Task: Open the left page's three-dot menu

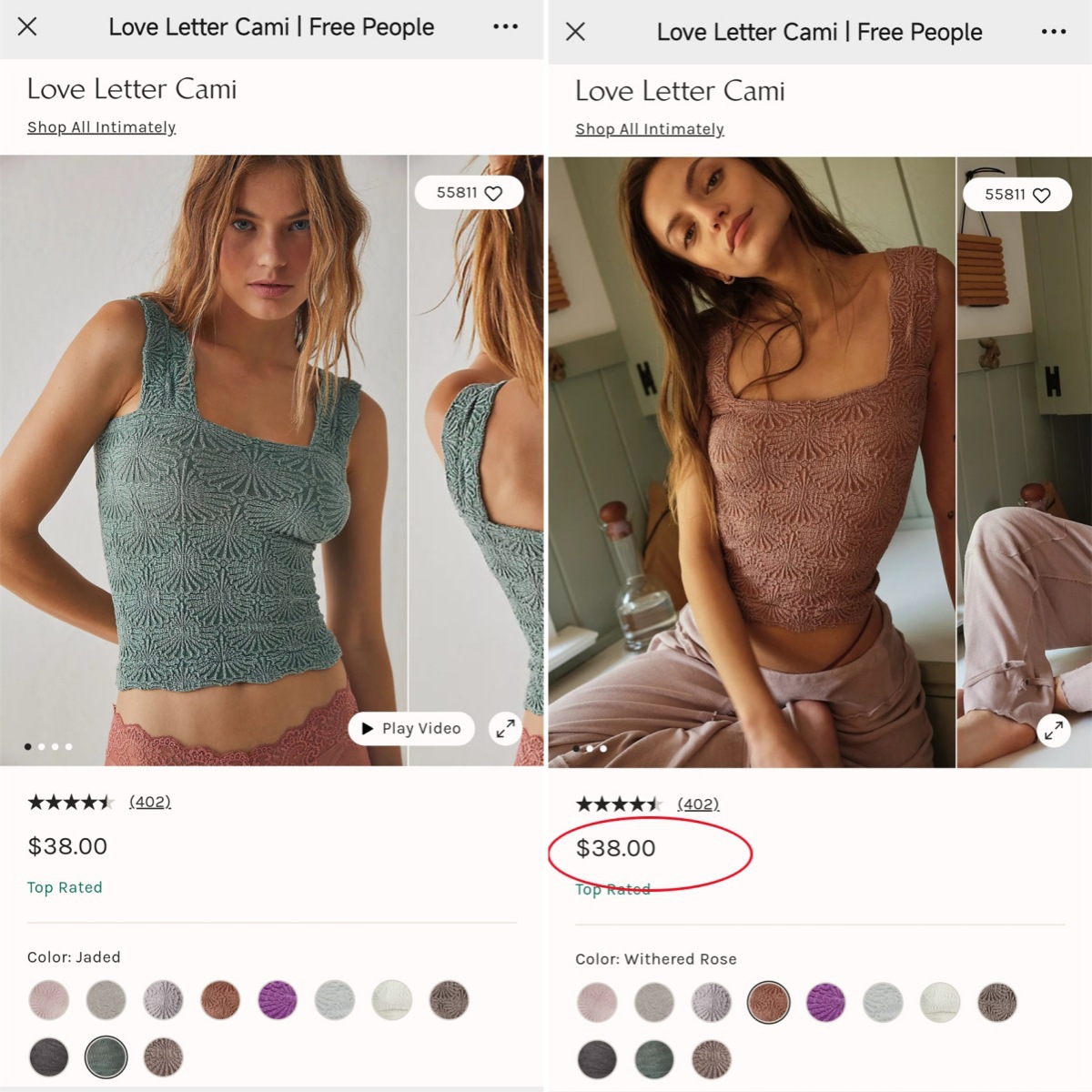Action: point(505,26)
